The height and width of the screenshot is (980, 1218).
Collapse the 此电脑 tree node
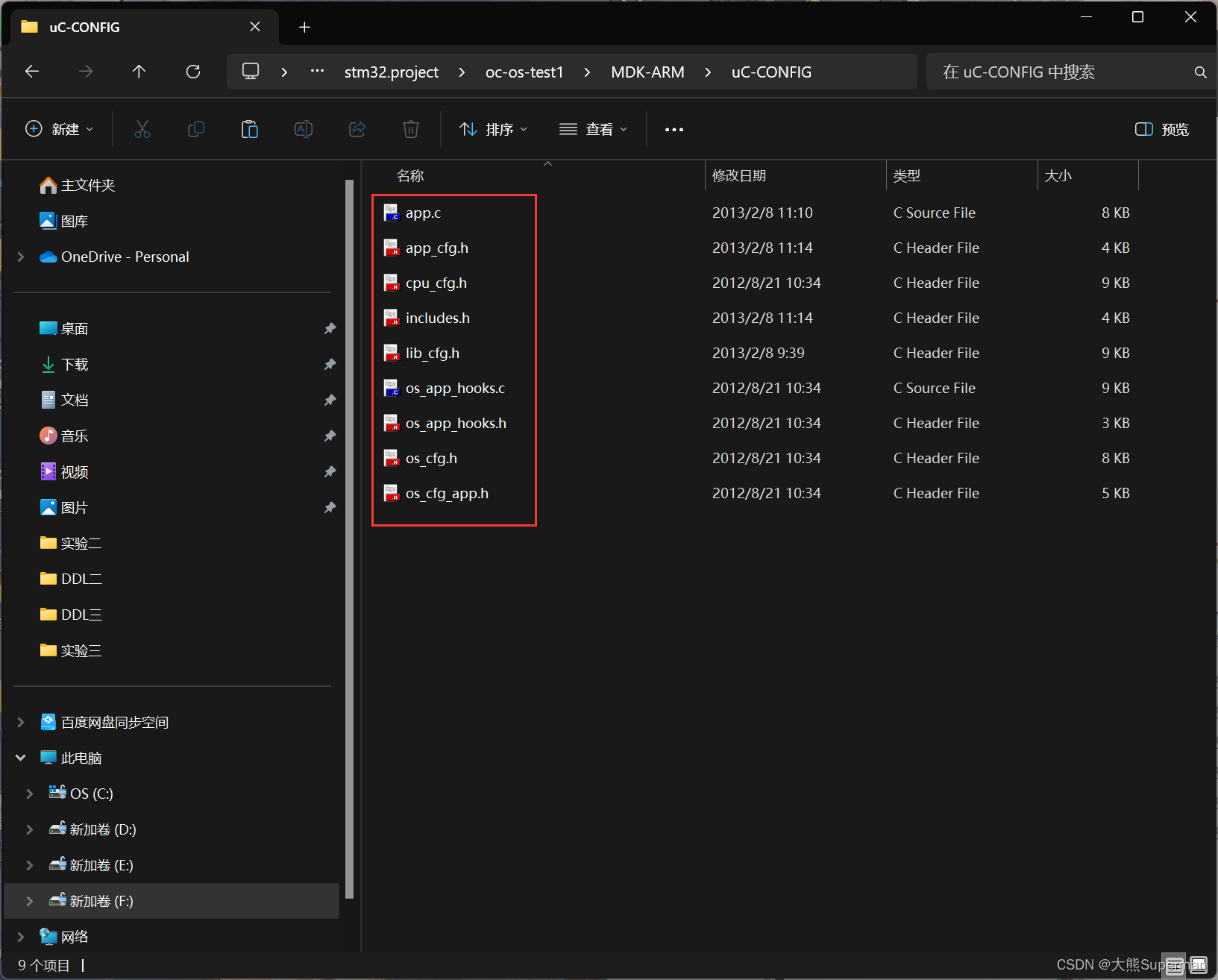coord(21,758)
